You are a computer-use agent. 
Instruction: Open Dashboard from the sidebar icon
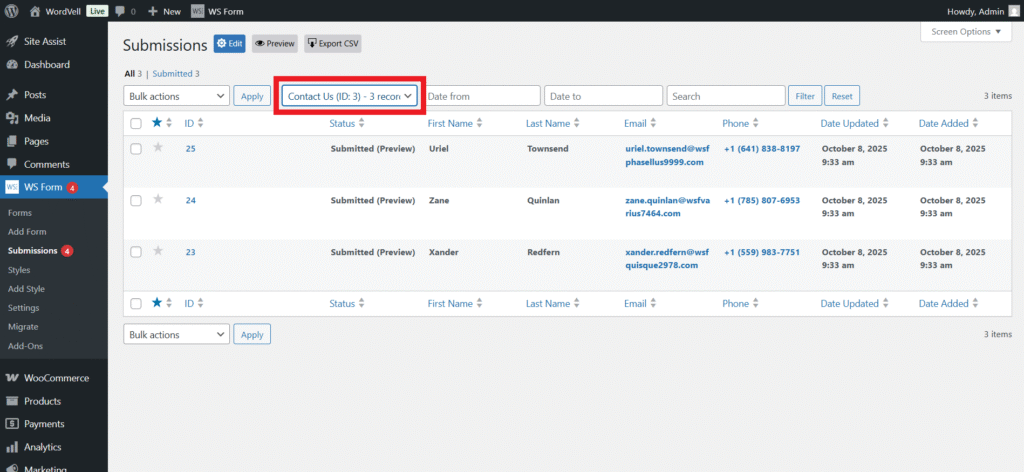[12, 65]
